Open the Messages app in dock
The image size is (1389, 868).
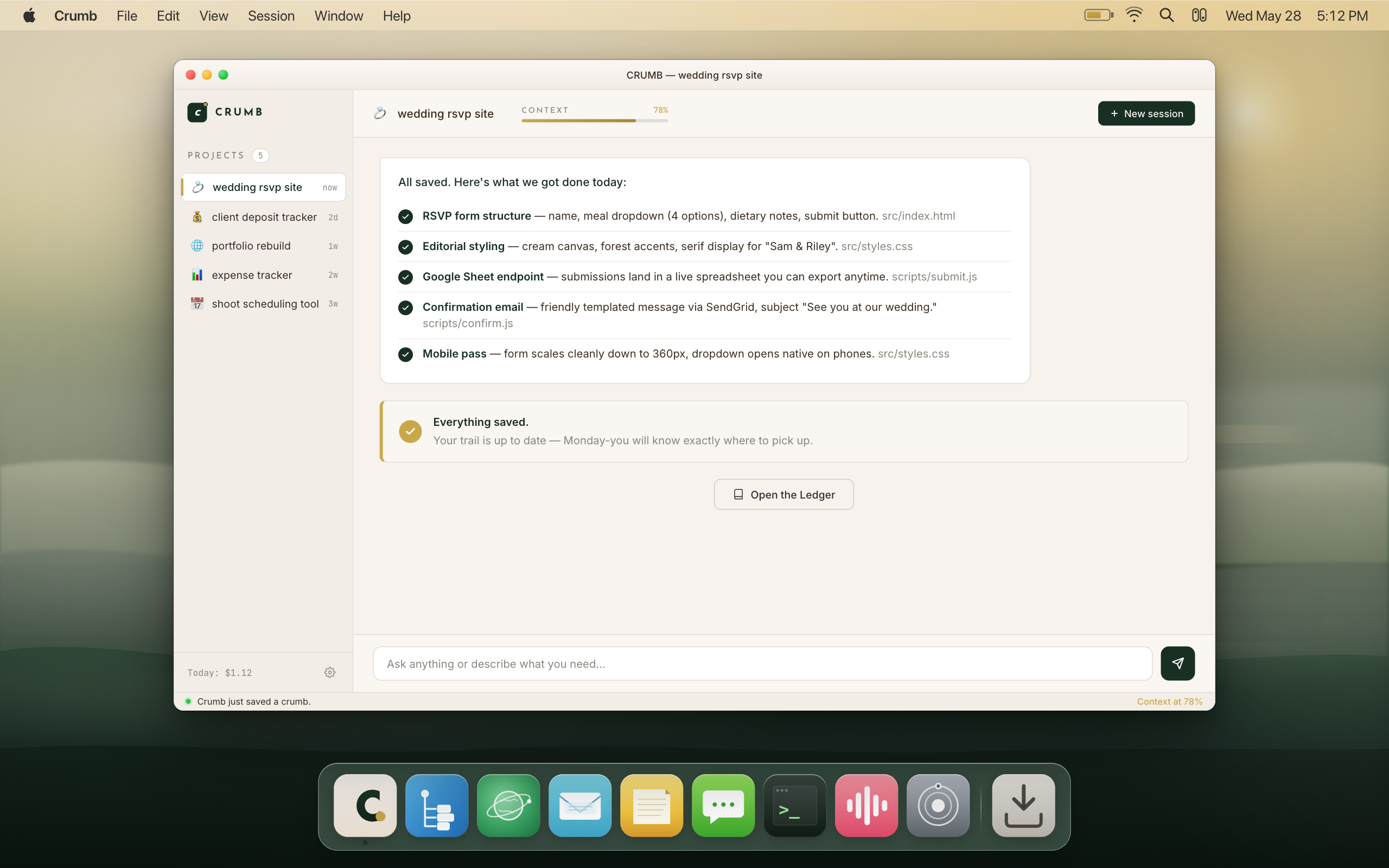pyautogui.click(x=723, y=806)
